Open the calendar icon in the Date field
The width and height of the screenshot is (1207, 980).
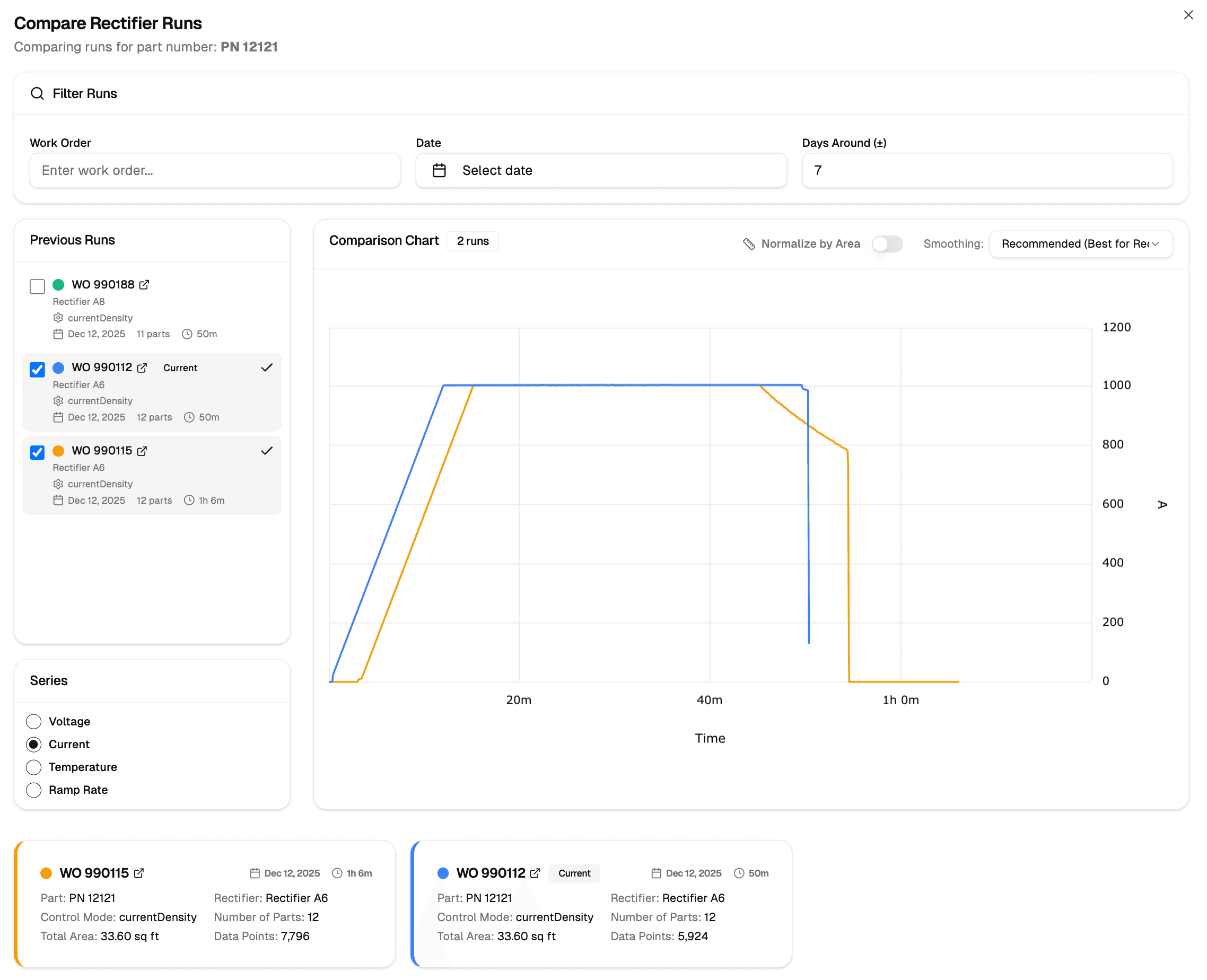point(439,170)
